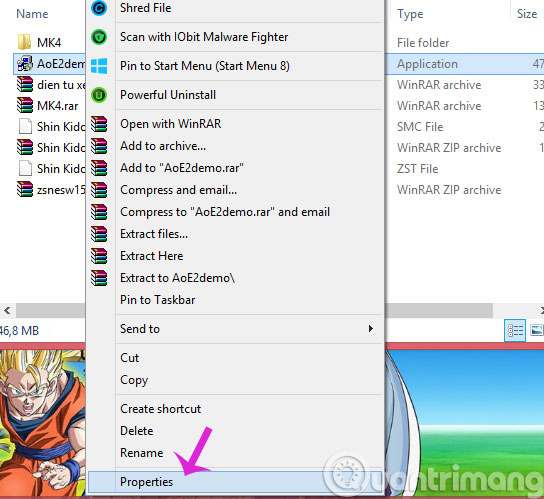Click WinRAR icon beside Add to archive
This screenshot has width=544, height=499.
(x=99, y=146)
